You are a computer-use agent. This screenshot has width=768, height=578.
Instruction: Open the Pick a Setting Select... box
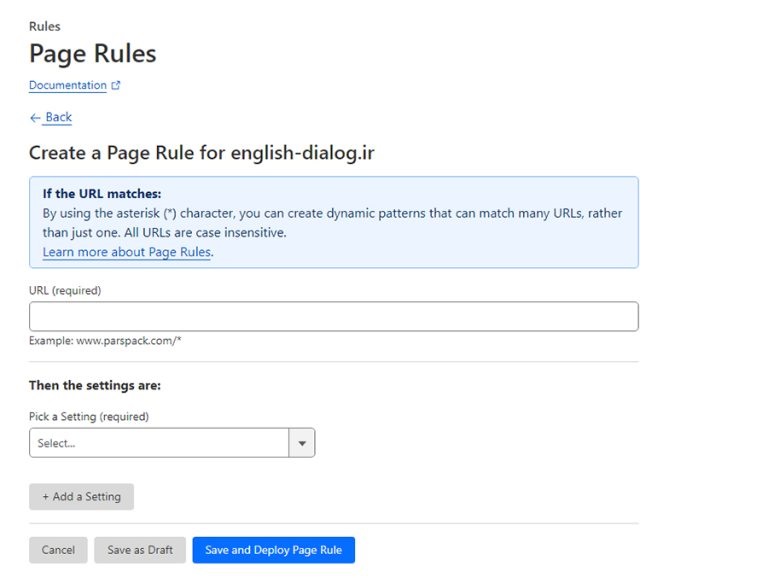[x=158, y=443]
